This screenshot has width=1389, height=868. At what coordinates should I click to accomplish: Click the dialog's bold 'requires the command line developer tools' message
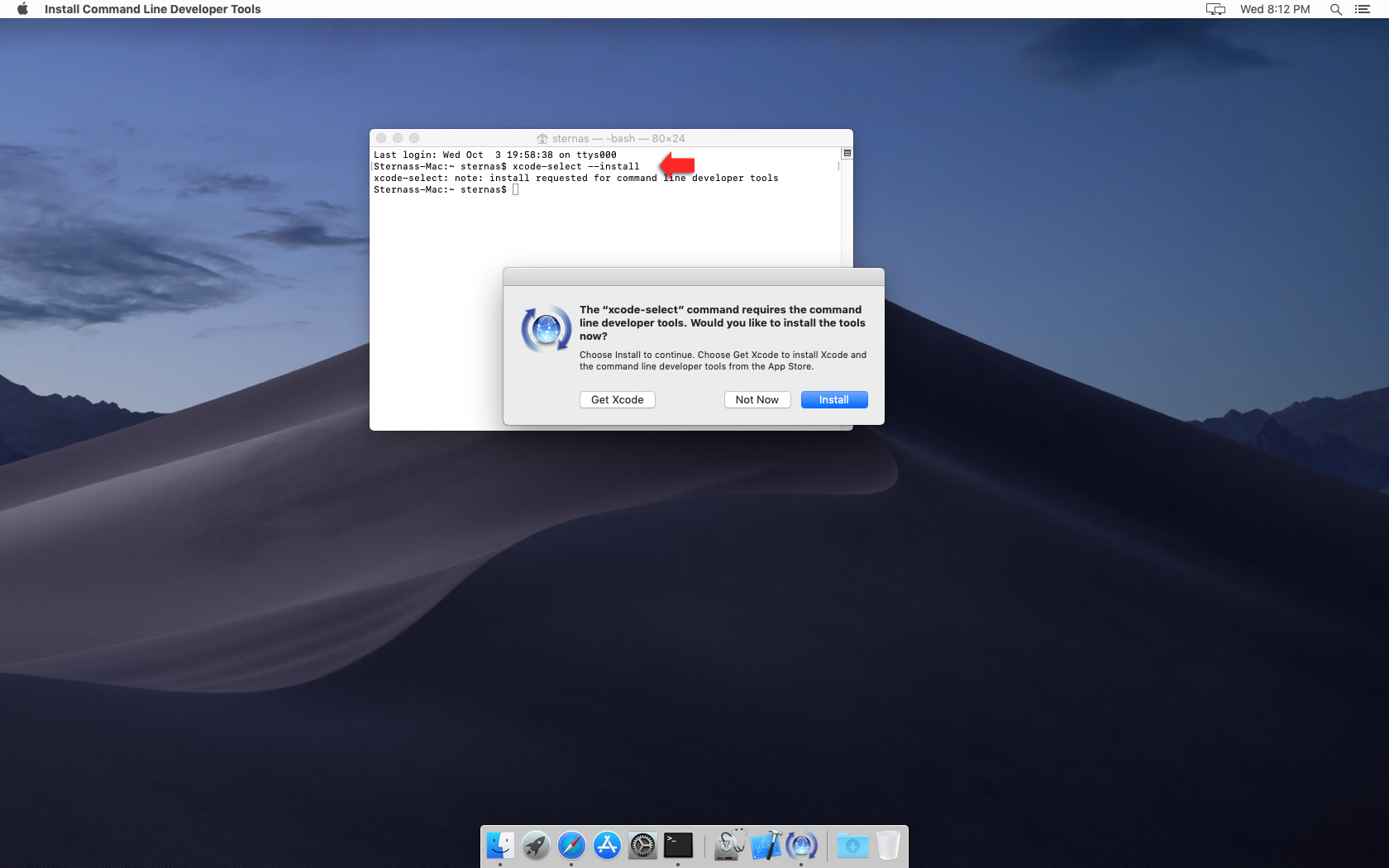[723, 323]
